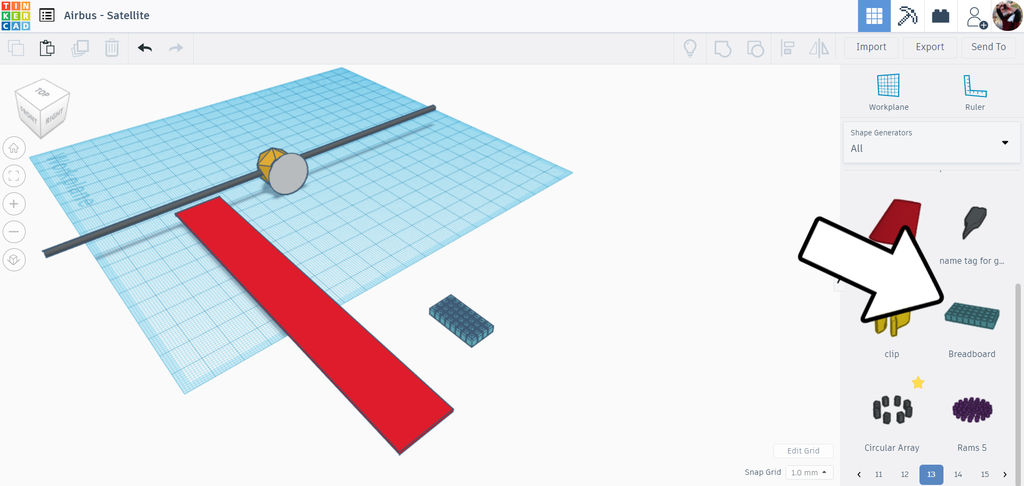Click the Airbus - Satellite design title

(x=106, y=15)
